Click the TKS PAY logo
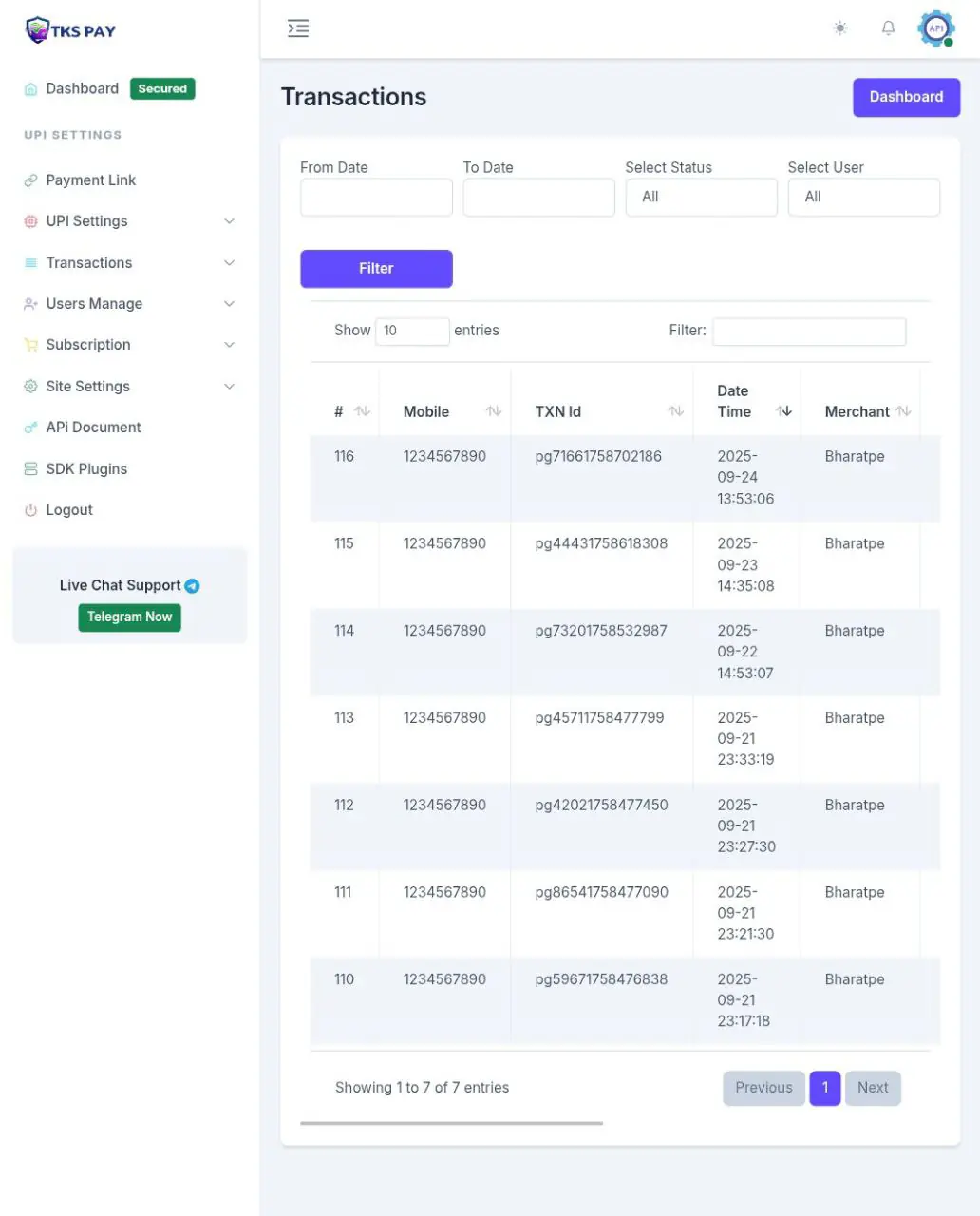Screen dimensions: 980x1216 click(71, 30)
